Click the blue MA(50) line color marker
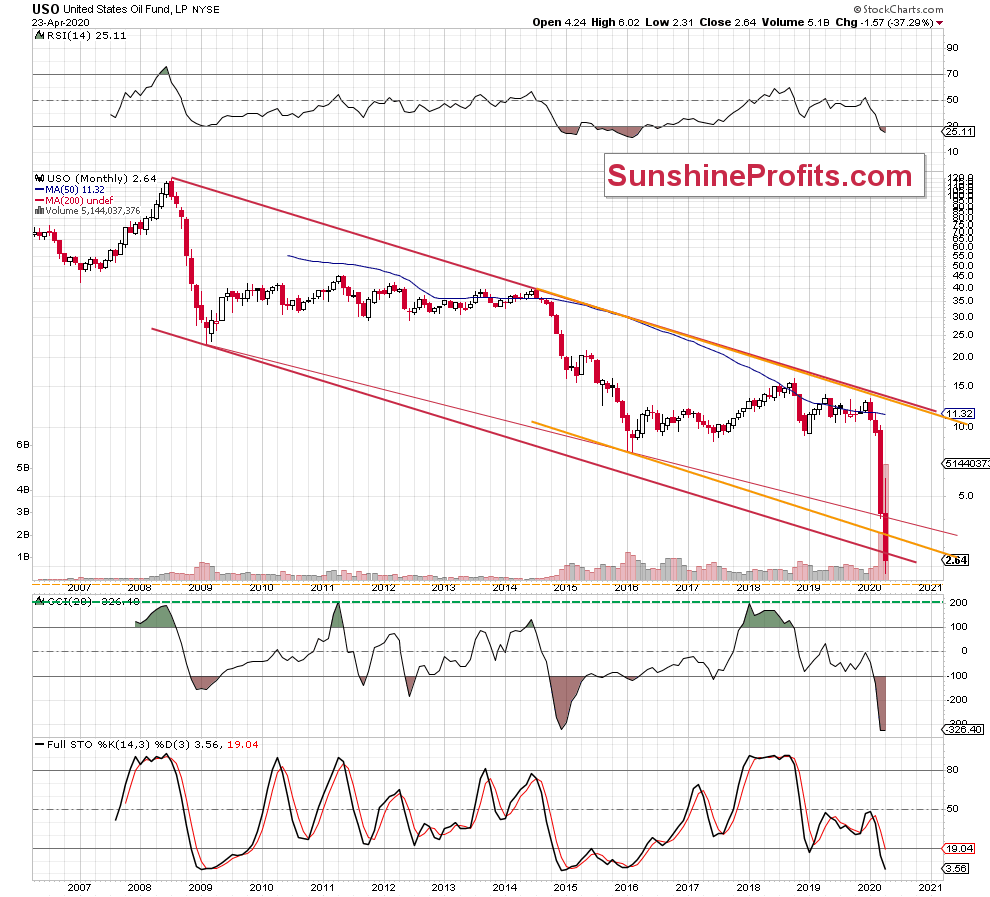This screenshot has width=990, height=897. [39, 189]
